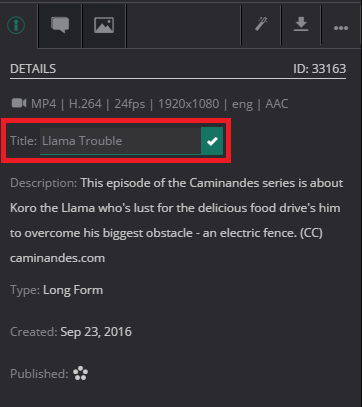Click the ID: 33163 label
The height and width of the screenshot is (407, 362).
point(319,69)
